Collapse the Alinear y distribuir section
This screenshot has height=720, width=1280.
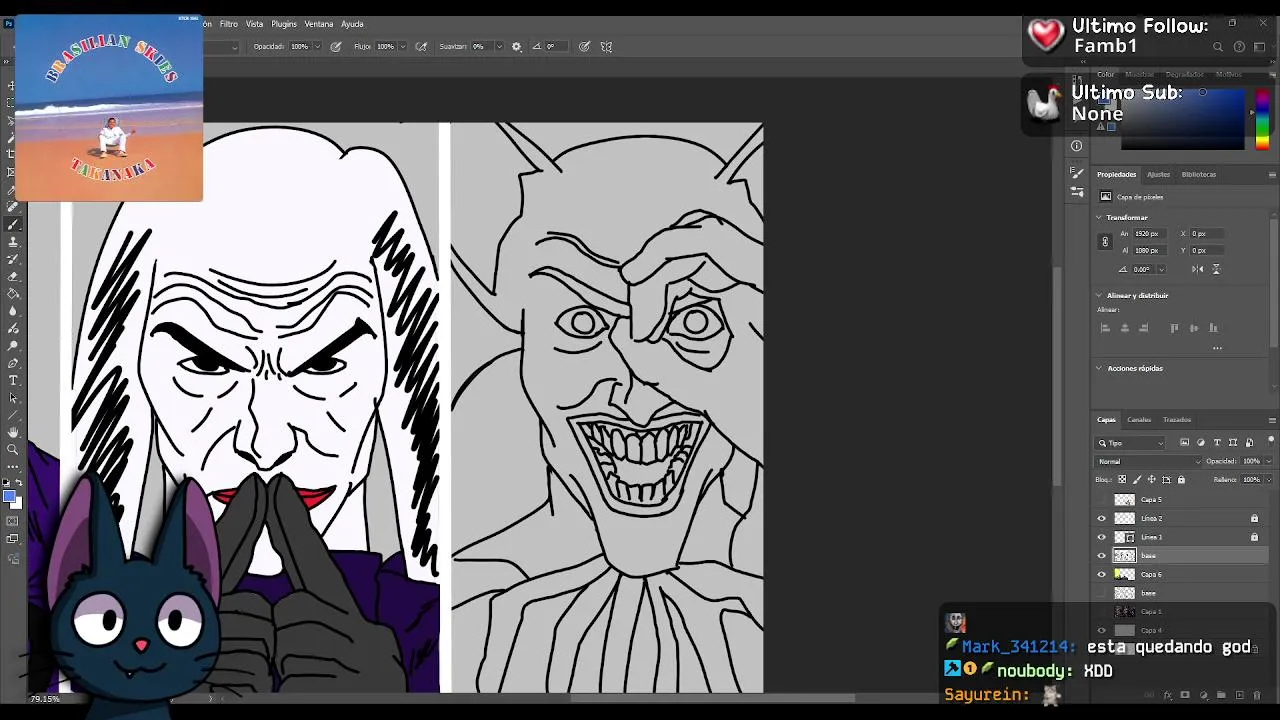click(x=1099, y=295)
